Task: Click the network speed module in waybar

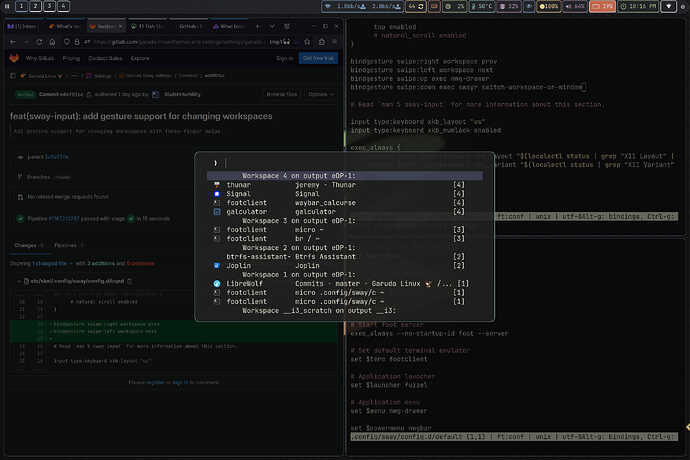Action: [x=363, y=6]
